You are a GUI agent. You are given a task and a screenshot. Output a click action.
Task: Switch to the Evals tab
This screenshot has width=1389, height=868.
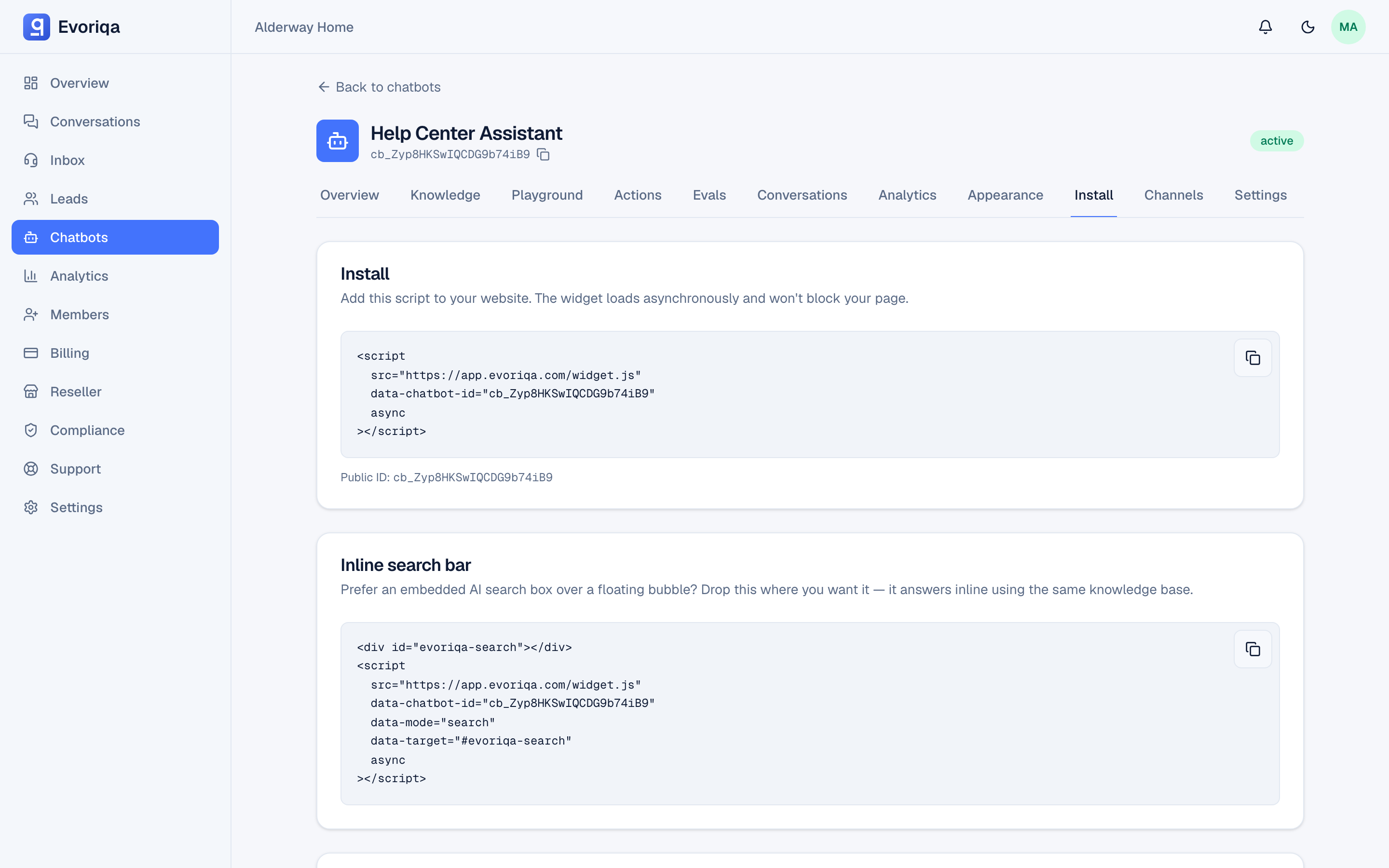point(709,195)
